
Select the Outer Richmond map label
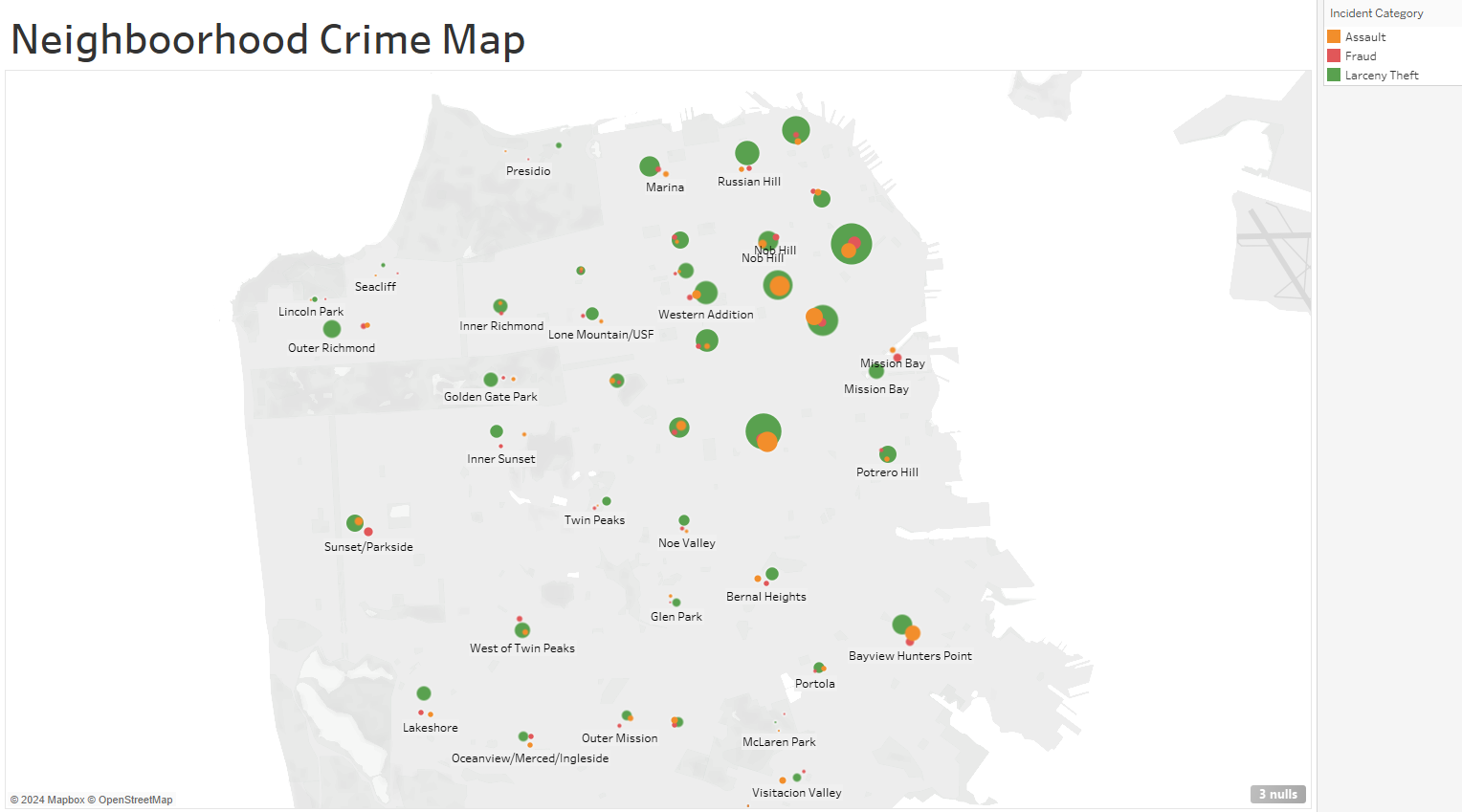click(331, 348)
